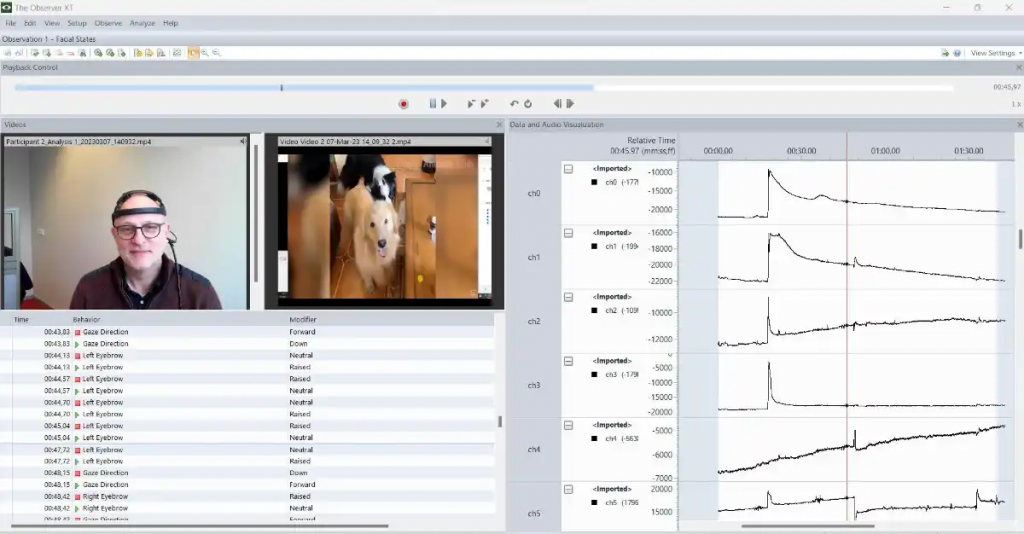Click the black legend square for ch4

coord(594,439)
